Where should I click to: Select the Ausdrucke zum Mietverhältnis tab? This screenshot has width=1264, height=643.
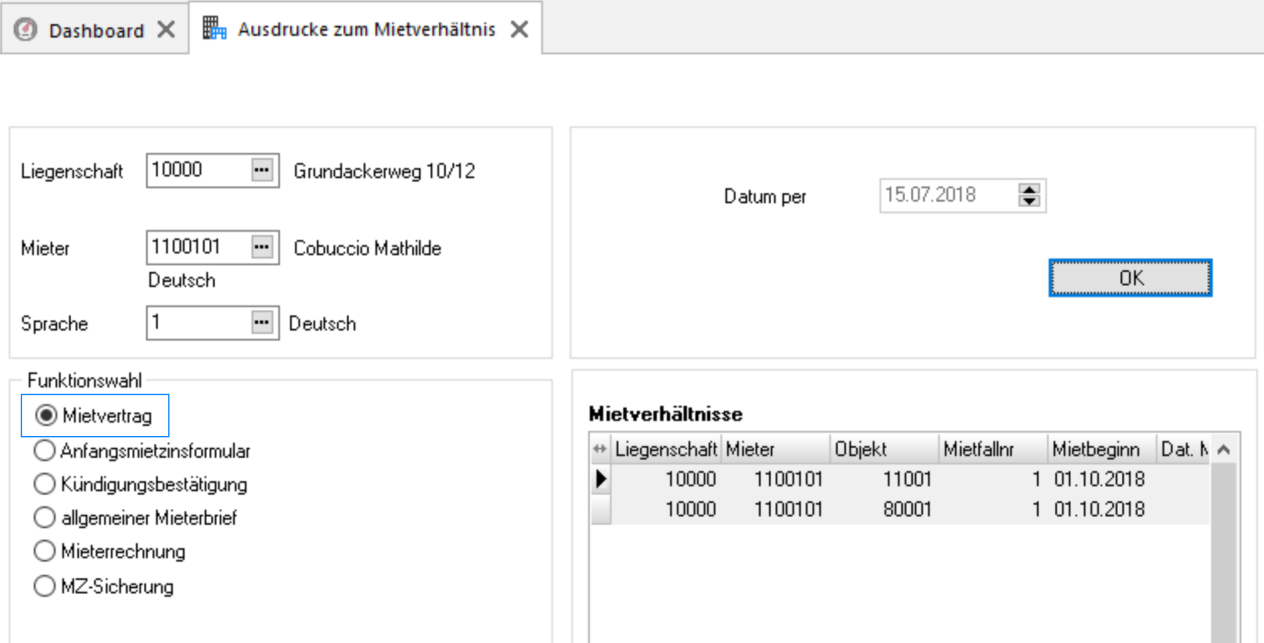coord(365,29)
